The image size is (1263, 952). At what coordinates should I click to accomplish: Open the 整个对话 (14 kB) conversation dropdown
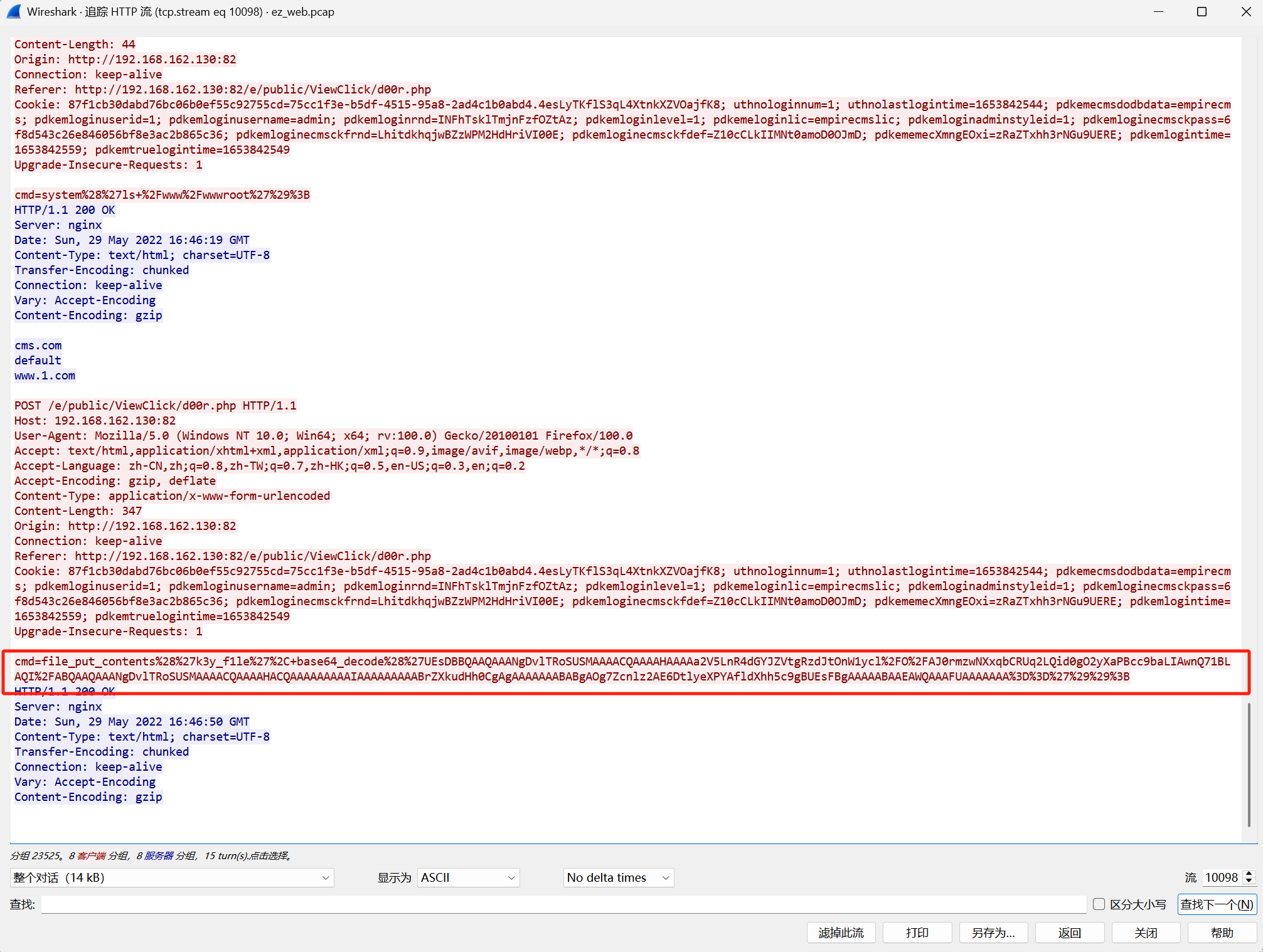click(x=171, y=877)
